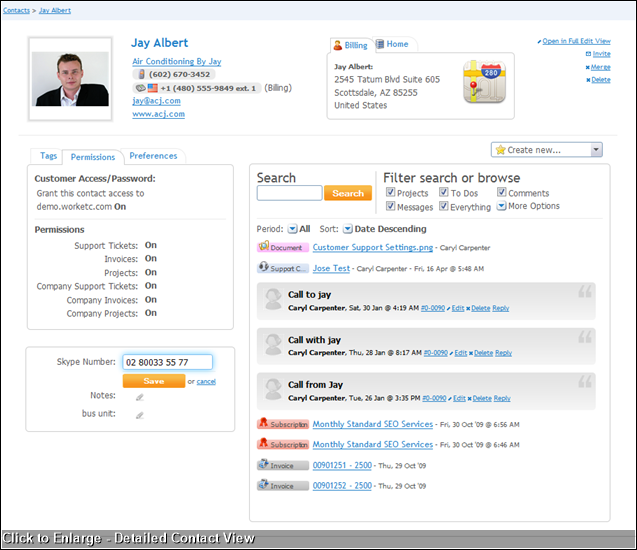Click the pencil icon next to bus unit
Screen dimensions: 637x550
(140, 413)
